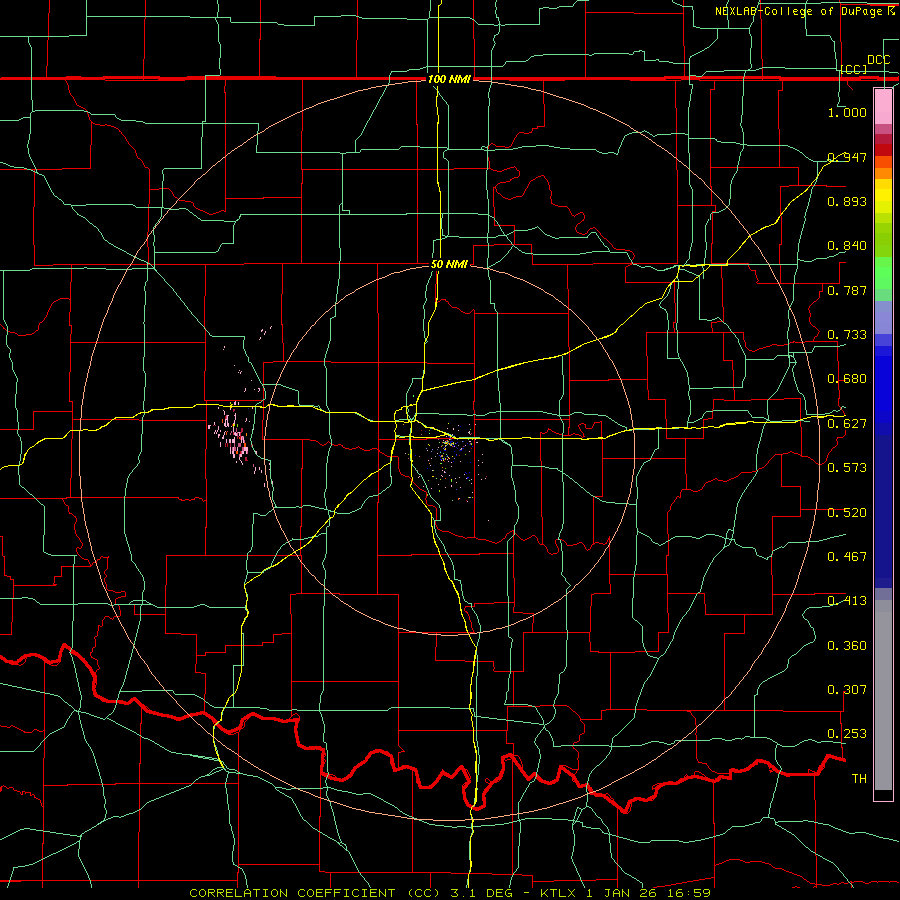
Task: Click the 100 NMI range ring label
Action: pos(449,79)
